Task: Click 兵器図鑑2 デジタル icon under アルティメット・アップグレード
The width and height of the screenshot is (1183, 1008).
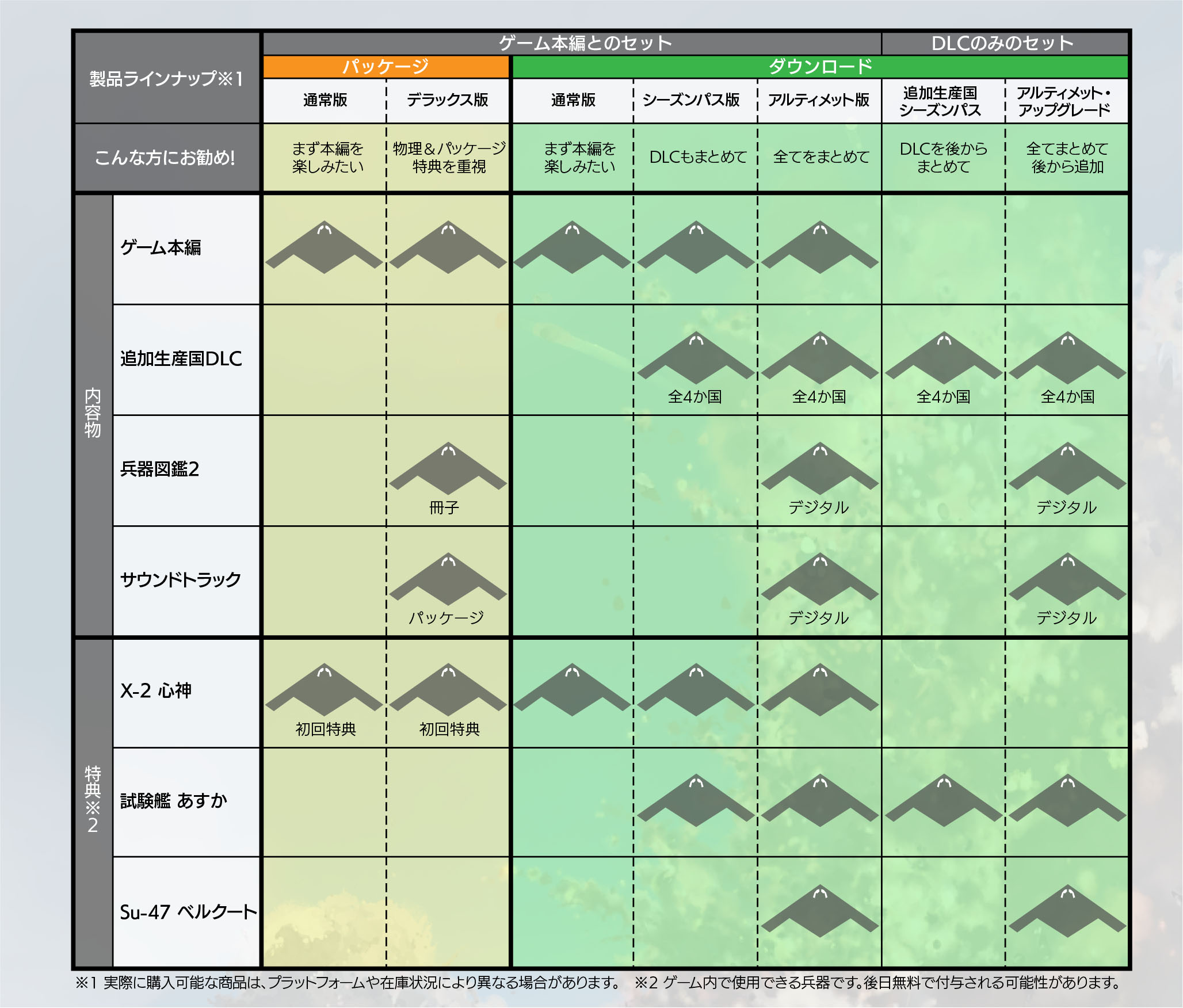Action: [x=1067, y=469]
